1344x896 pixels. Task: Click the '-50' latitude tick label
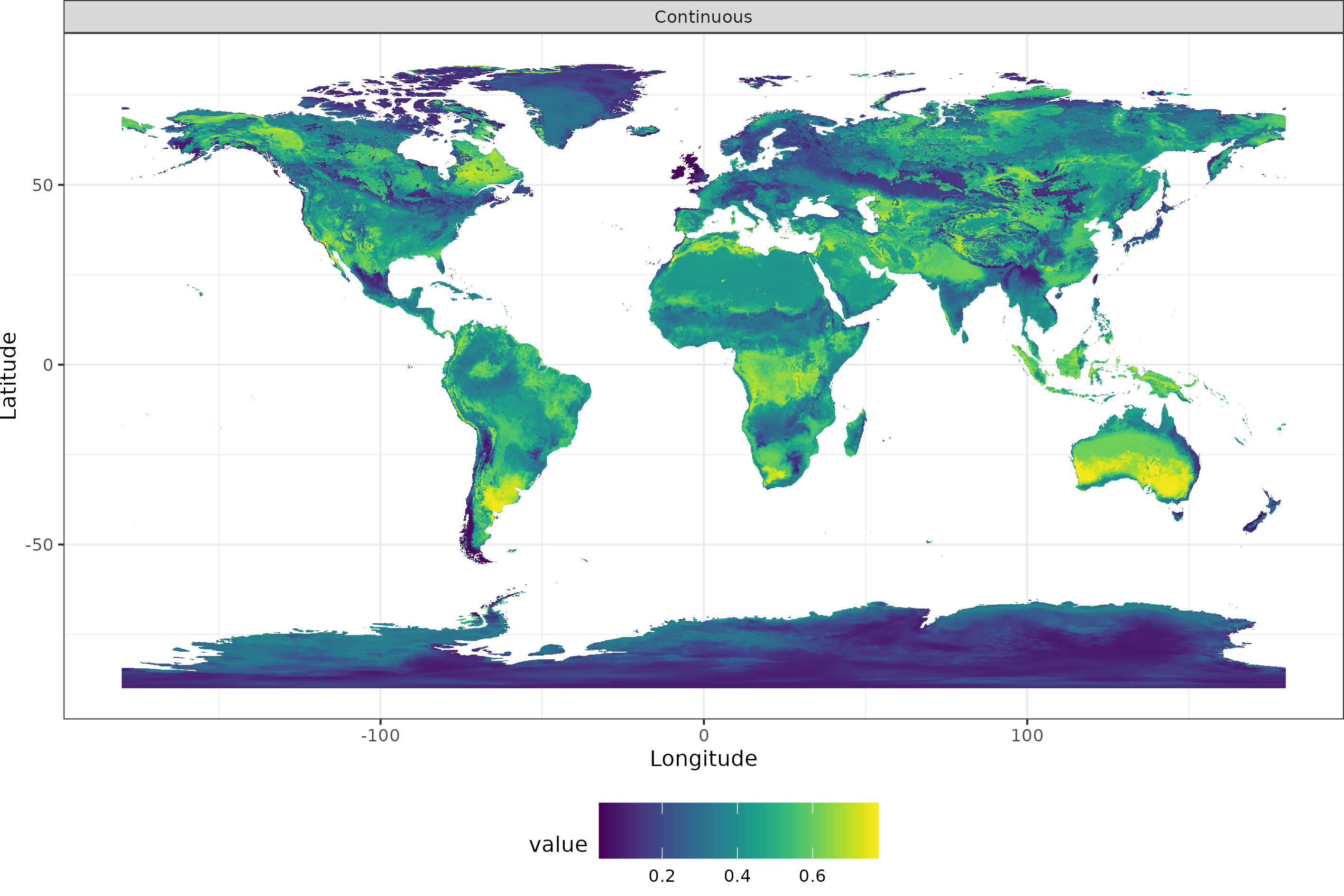pyautogui.click(x=39, y=545)
